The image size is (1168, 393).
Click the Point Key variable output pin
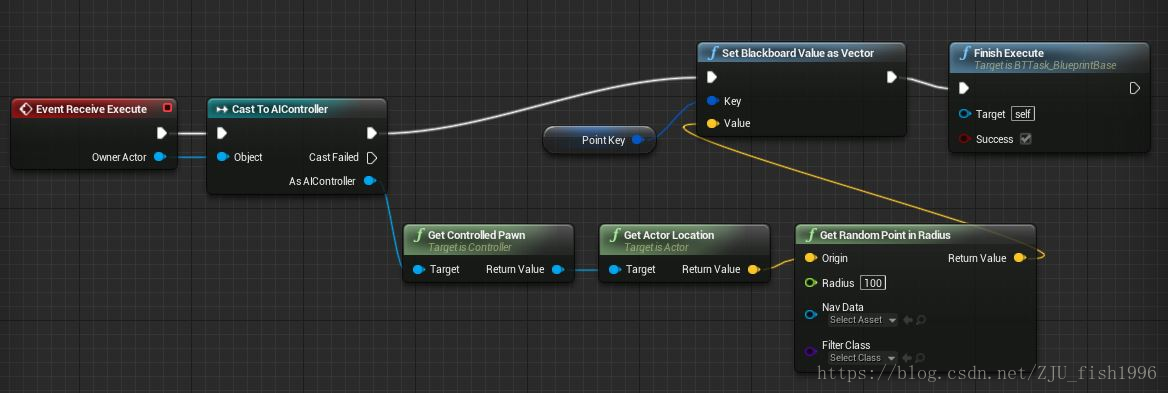point(638,140)
